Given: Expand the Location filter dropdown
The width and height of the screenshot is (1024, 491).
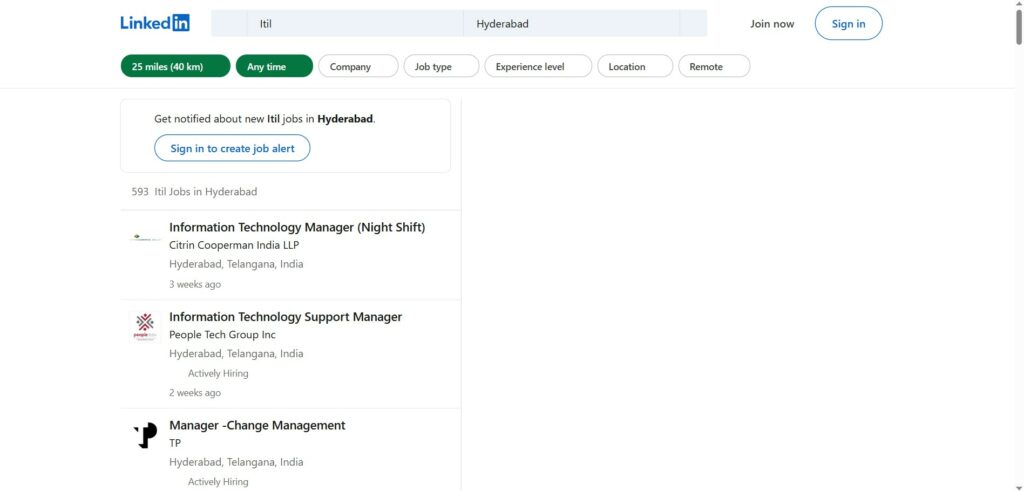Looking at the screenshot, I should point(635,67).
